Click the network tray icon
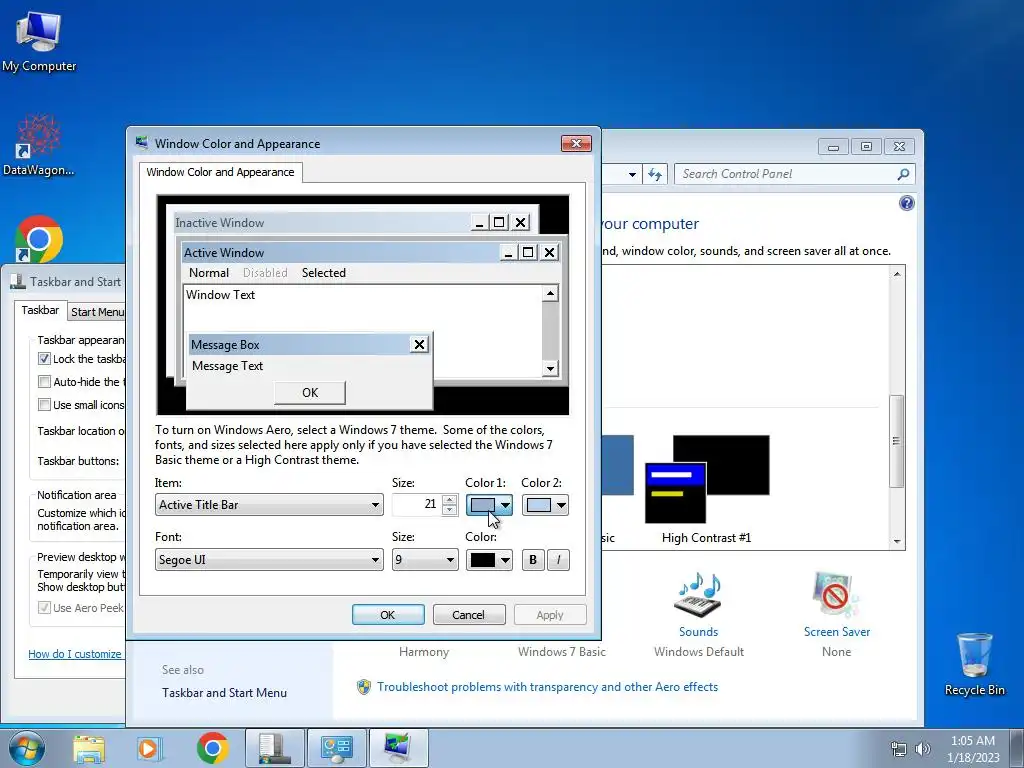Image resolution: width=1024 pixels, height=768 pixels. [x=899, y=749]
